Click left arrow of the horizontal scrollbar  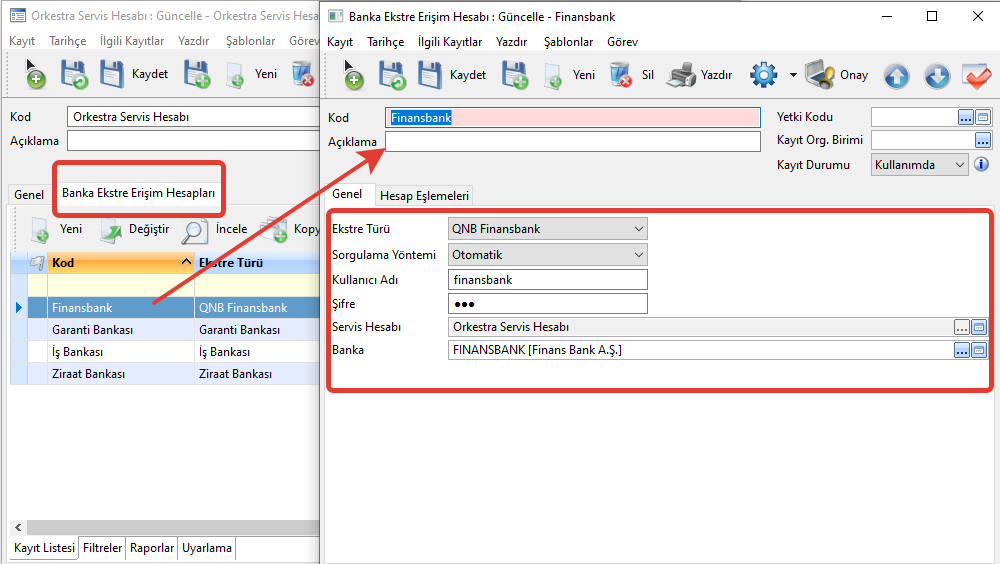tap(17, 527)
